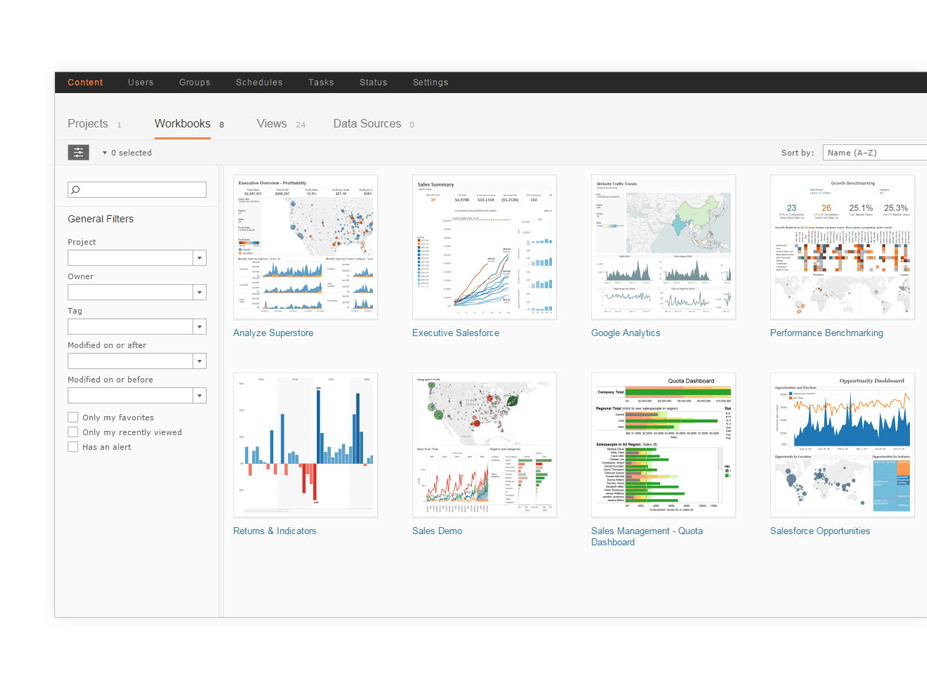Click the magnifying glass in the search box
This screenshot has height=688, width=927.
74,189
